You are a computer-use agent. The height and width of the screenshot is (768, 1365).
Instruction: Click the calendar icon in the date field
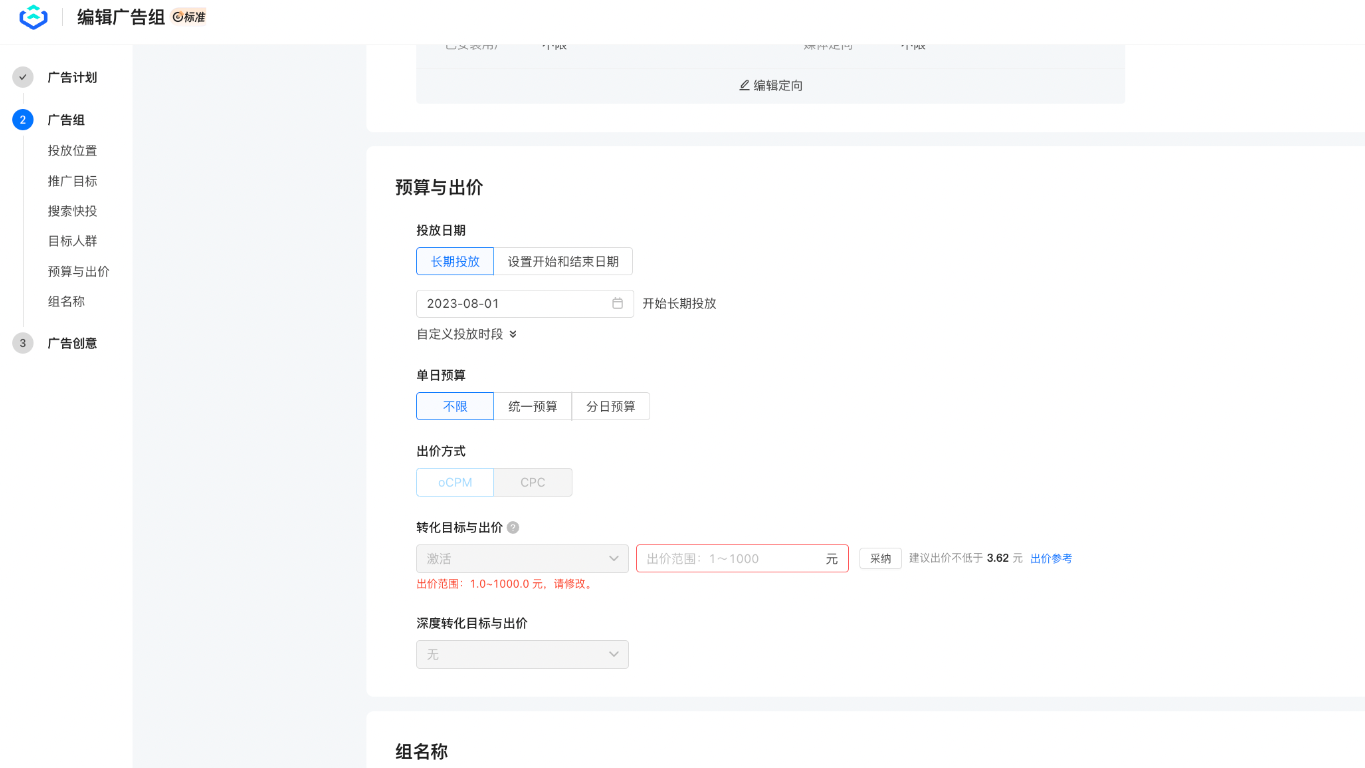click(x=620, y=303)
